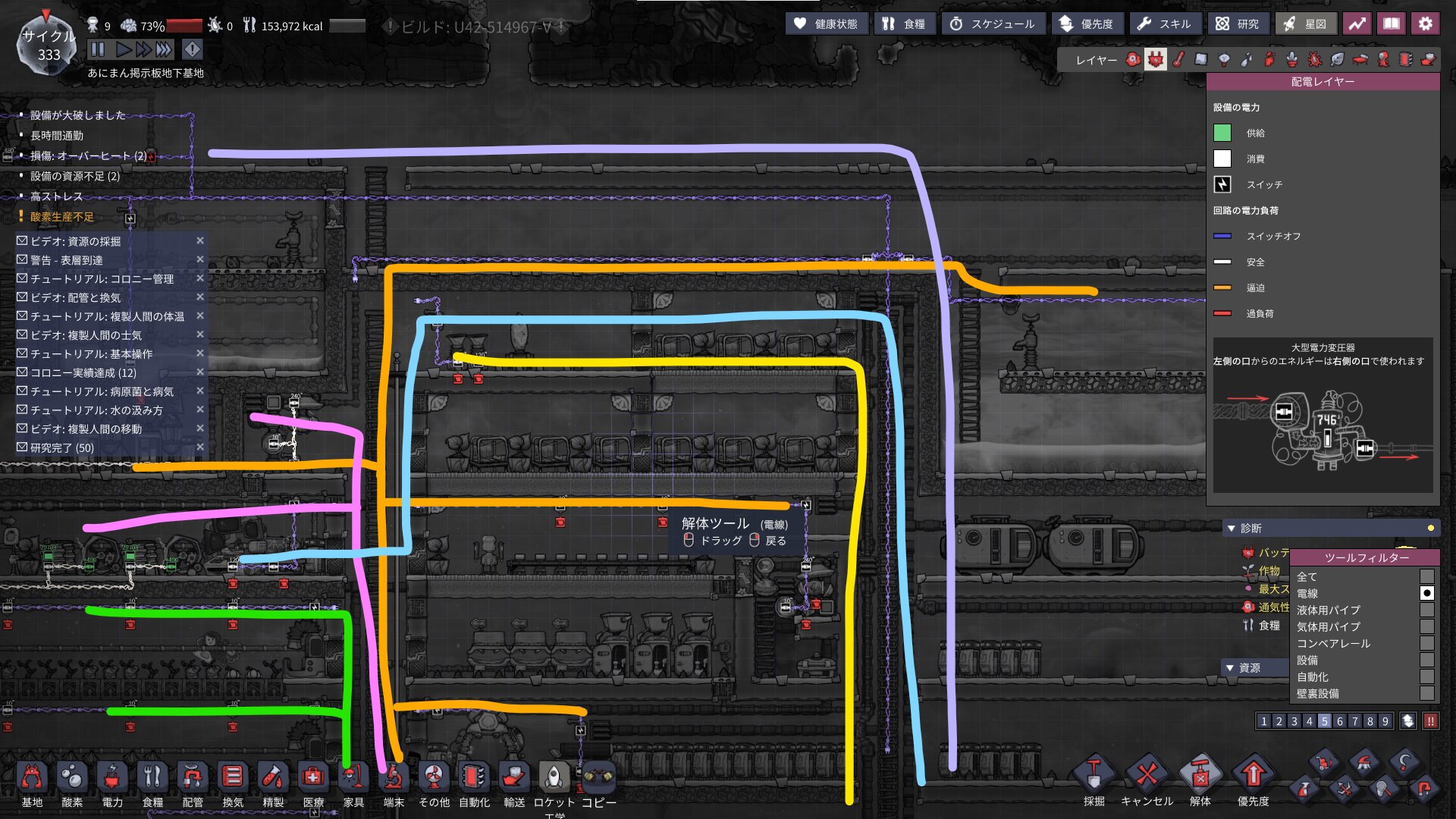Open the gas ventilation overlay icon
The height and width of the screenshot is (819, 1456).
pyautogui.click(x=1269, y=59)
